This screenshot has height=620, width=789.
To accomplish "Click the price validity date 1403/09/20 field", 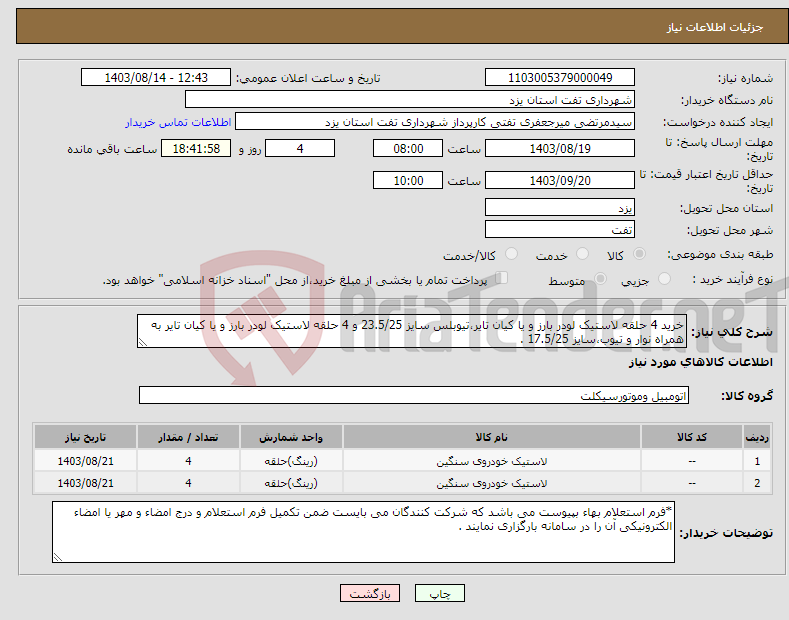I will click(560, 180).
